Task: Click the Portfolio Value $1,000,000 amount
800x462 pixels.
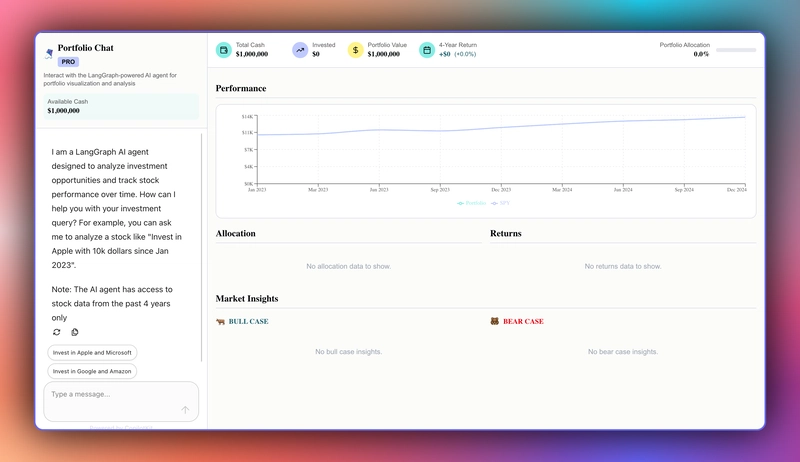Action: click(384, 54)
